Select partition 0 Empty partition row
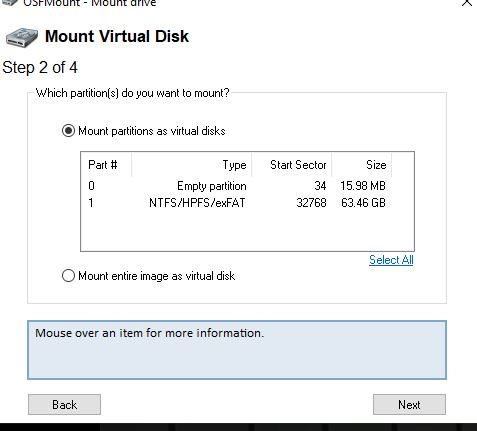This screenshot has width=477, height=431. pyautogui.click(x=237, y=186)
